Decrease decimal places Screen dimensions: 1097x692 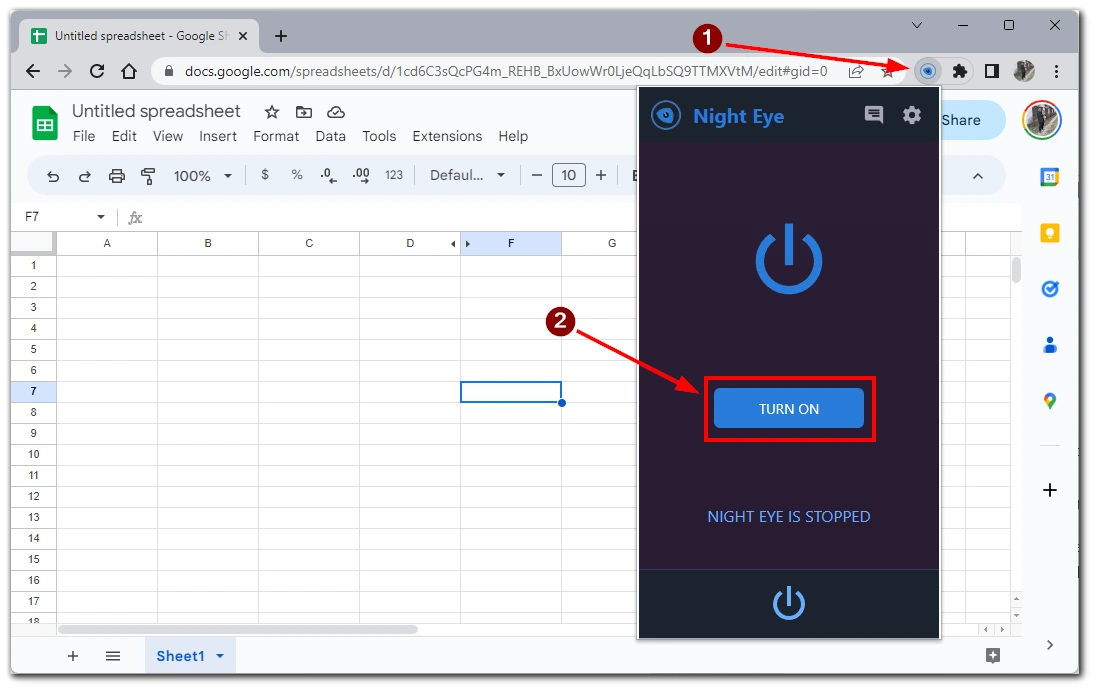[x=328, y=176]
